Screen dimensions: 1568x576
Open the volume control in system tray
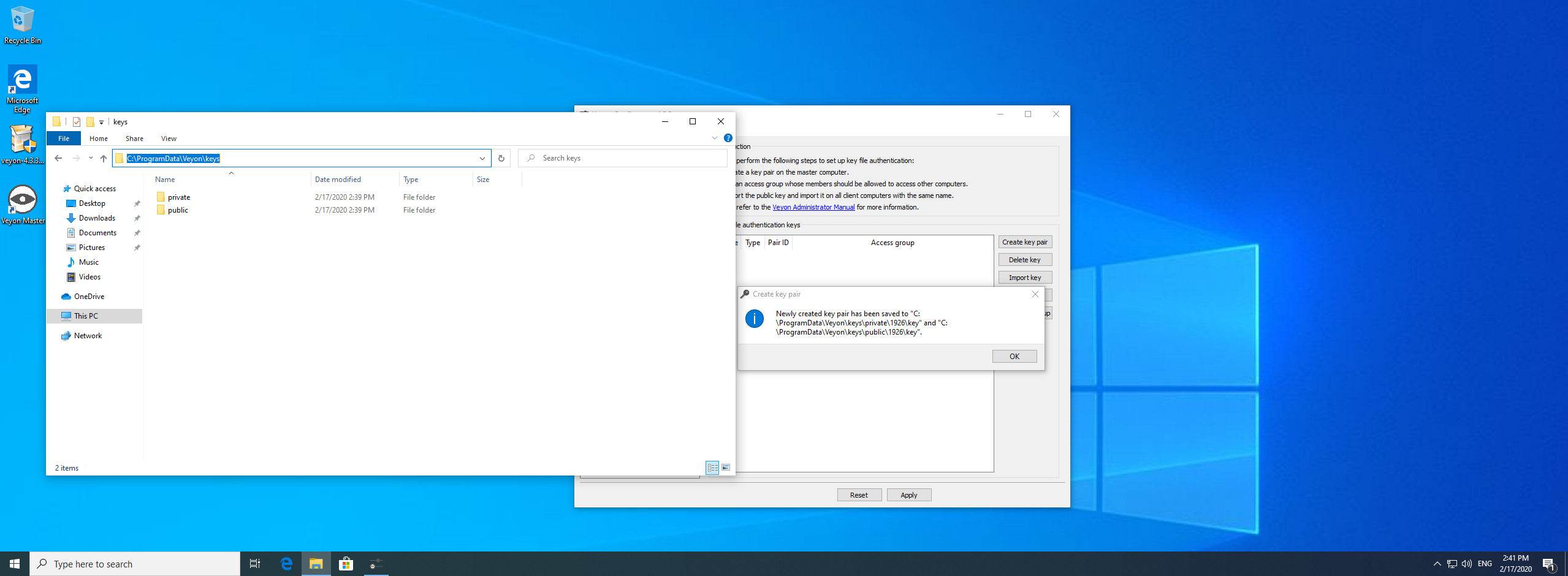[x=1467, y=564]
